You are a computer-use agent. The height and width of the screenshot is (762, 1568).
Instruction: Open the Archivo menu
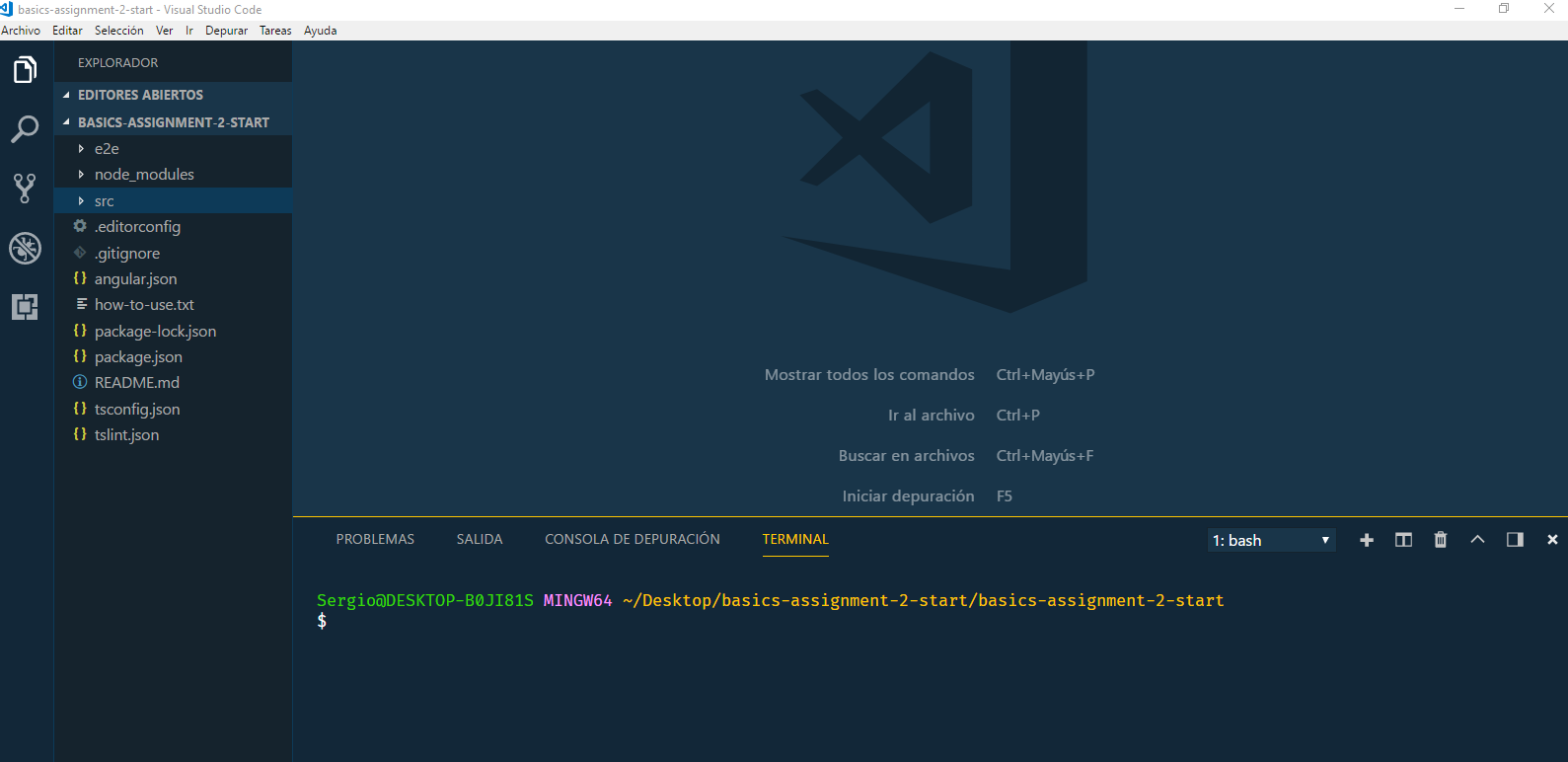click(x=21, y=31)
